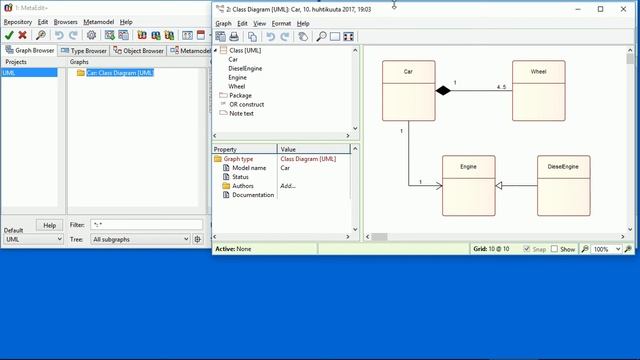The height and width of the screenshot is (360, 640).
Task: Click the fit-to-window arrows icon
Action: pyautogui.click(x=348, y=37)
